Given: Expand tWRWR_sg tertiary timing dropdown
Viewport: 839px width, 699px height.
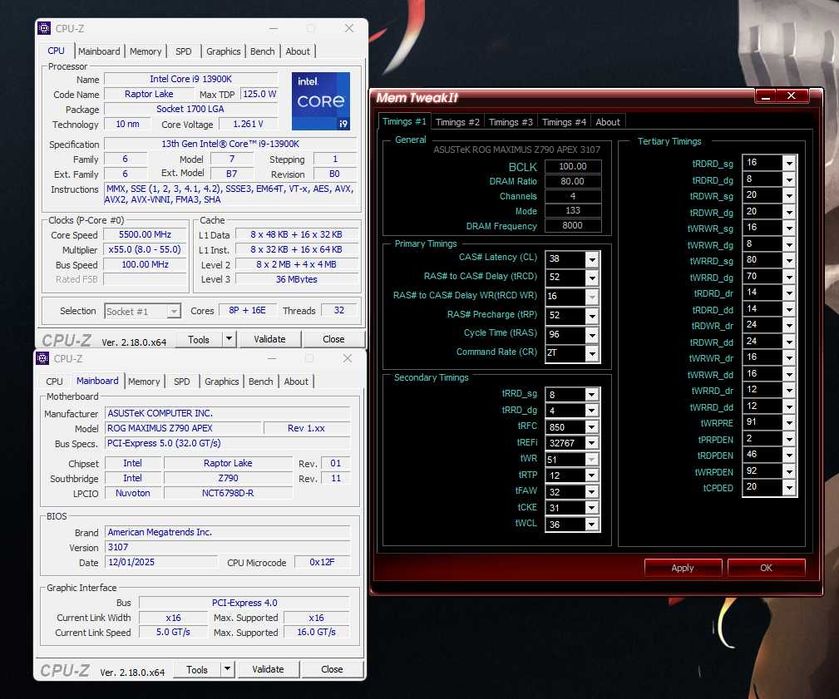Looking at the screenshot, I should click(x=789, y=228).
